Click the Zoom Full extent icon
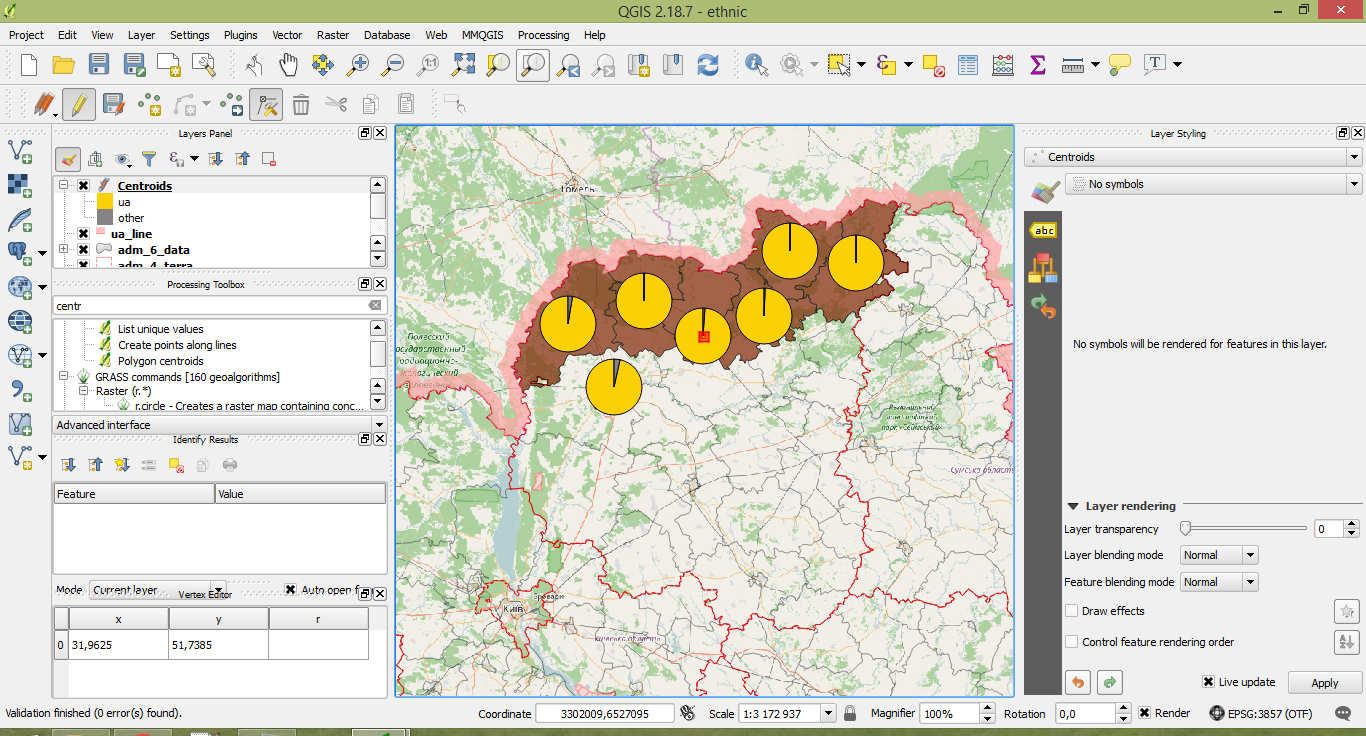 tap(463, 65)
